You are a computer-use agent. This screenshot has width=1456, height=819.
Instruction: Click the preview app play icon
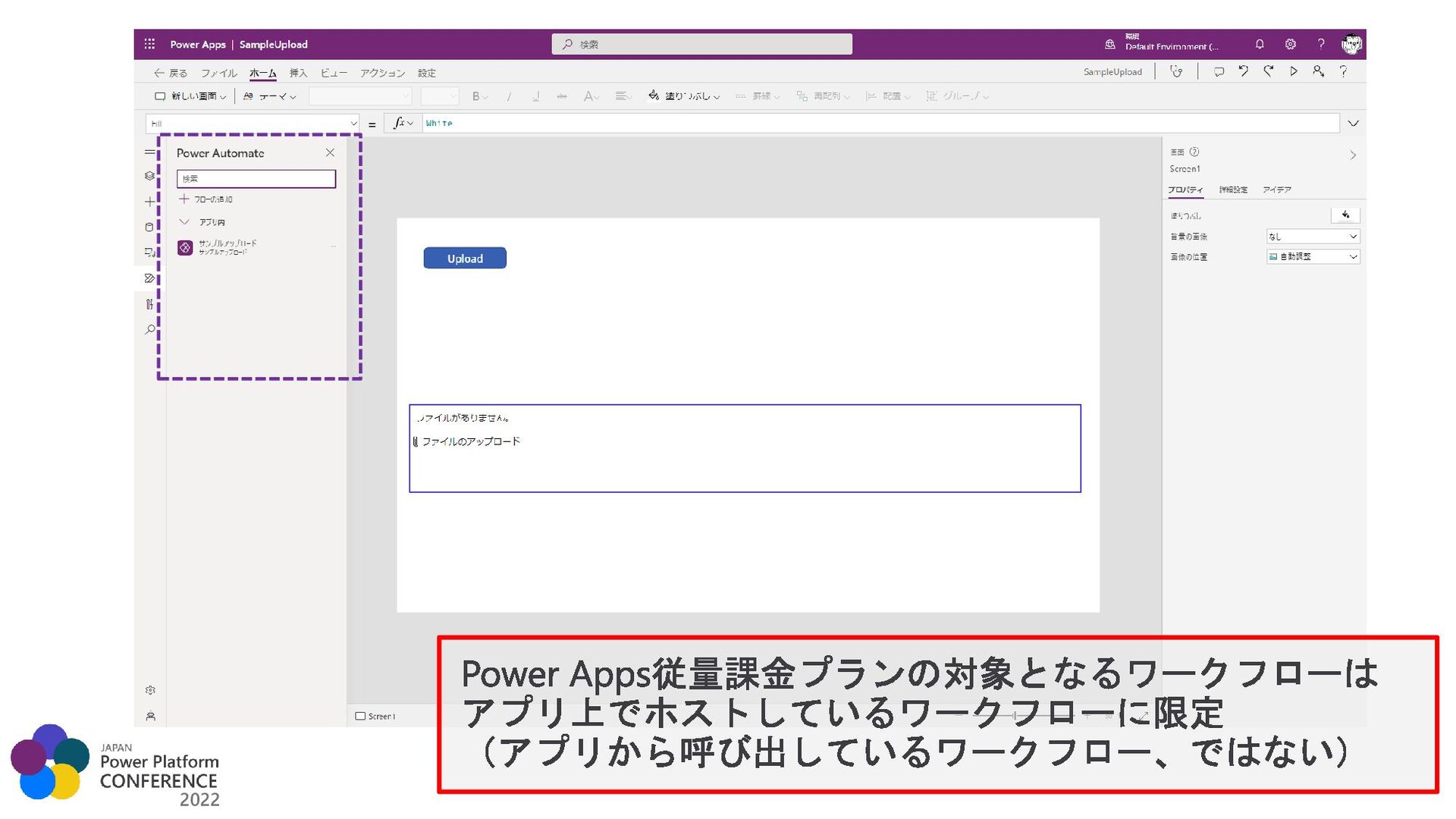tap(1294, 71)
